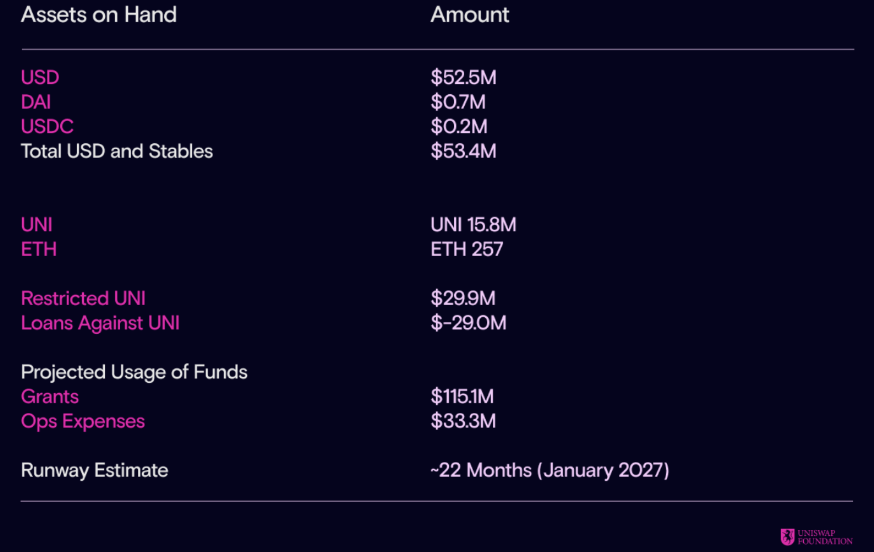
Task: Click the Loans Against UNI label
Action: click(x=100, y=323)
